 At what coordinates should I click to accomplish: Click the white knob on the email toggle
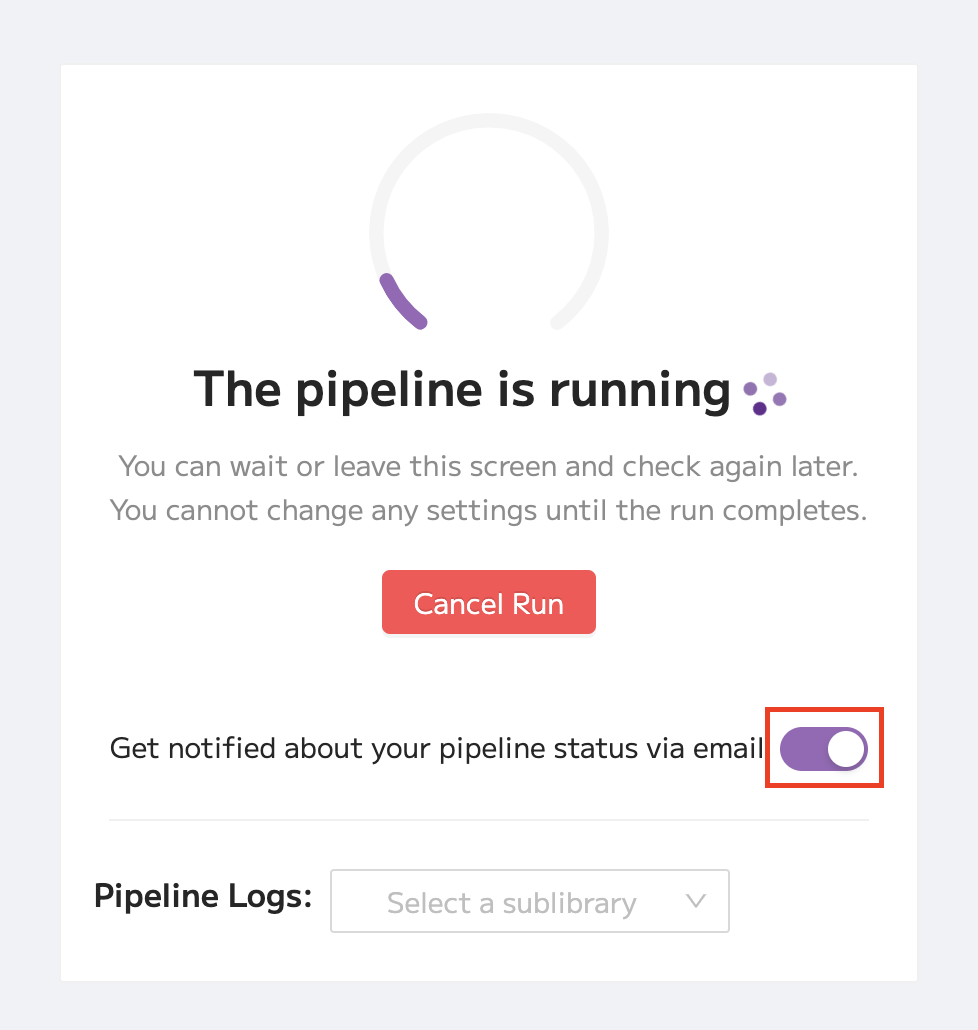point(846,749)
